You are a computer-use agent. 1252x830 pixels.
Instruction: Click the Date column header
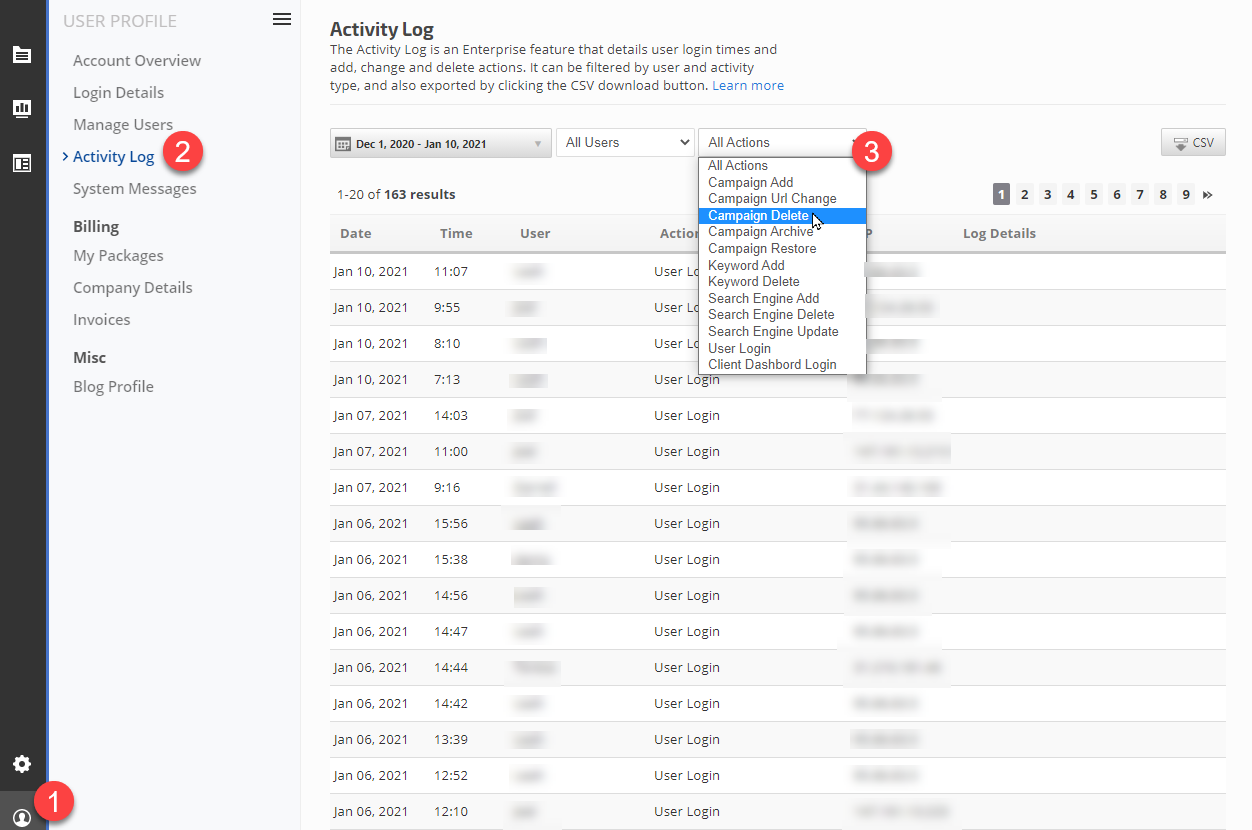tap(356, 234)
